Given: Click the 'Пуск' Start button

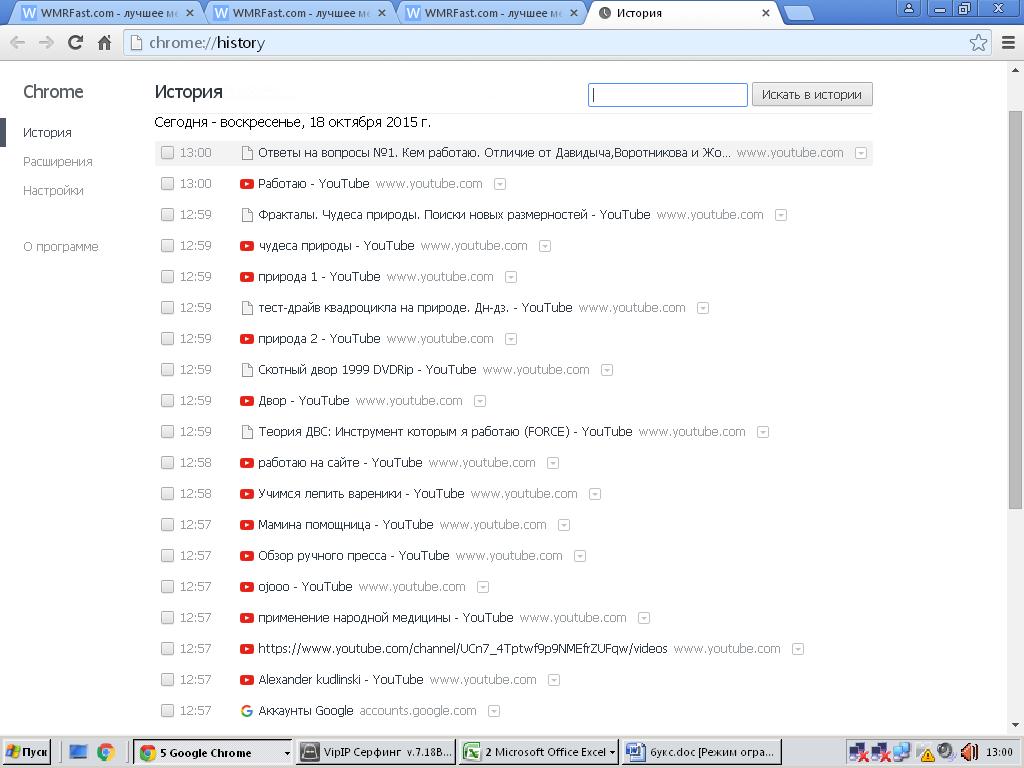Looking at the screenshot, I should 27,752.
